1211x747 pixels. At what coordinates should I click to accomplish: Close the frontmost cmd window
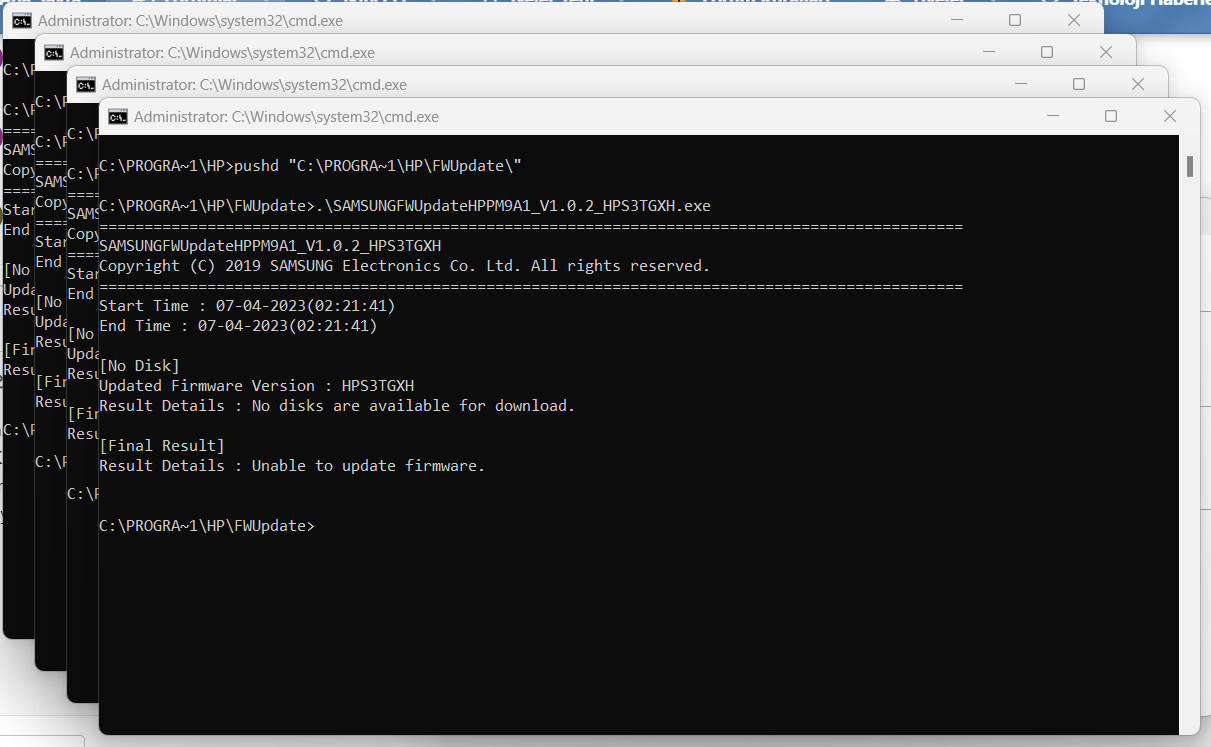[1170, 116]
